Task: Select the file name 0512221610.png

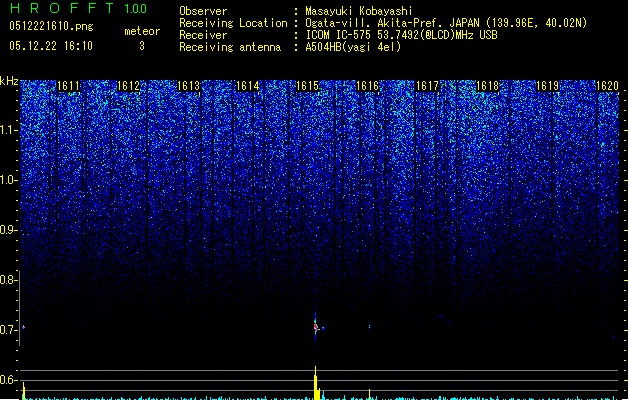Action: (51, 26)
